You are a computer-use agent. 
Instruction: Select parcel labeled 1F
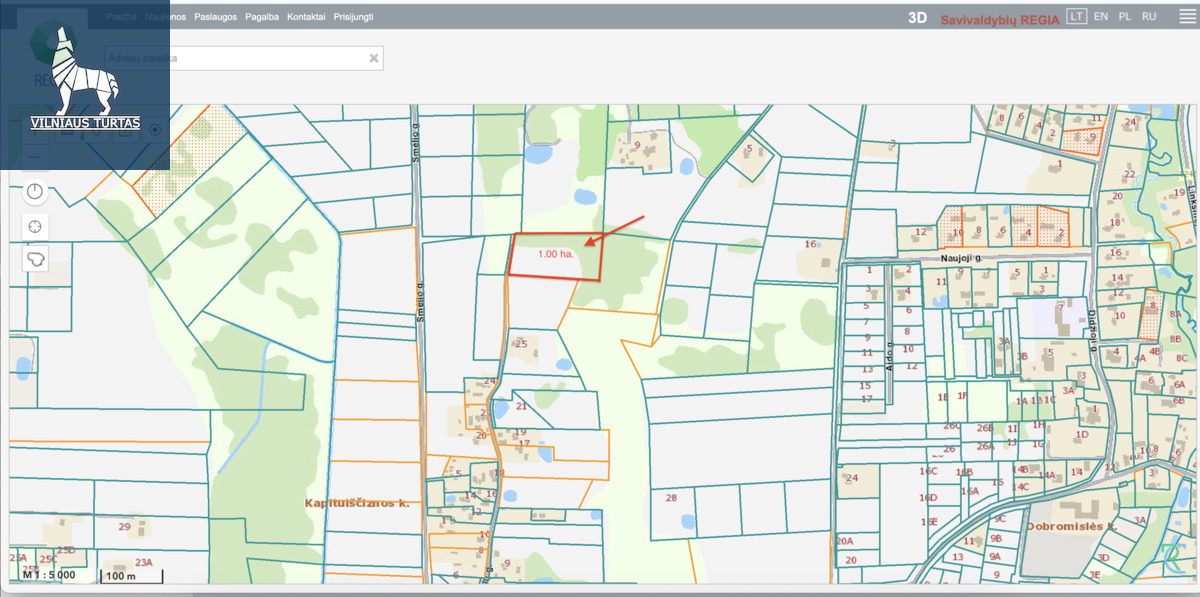pos(962,396)
